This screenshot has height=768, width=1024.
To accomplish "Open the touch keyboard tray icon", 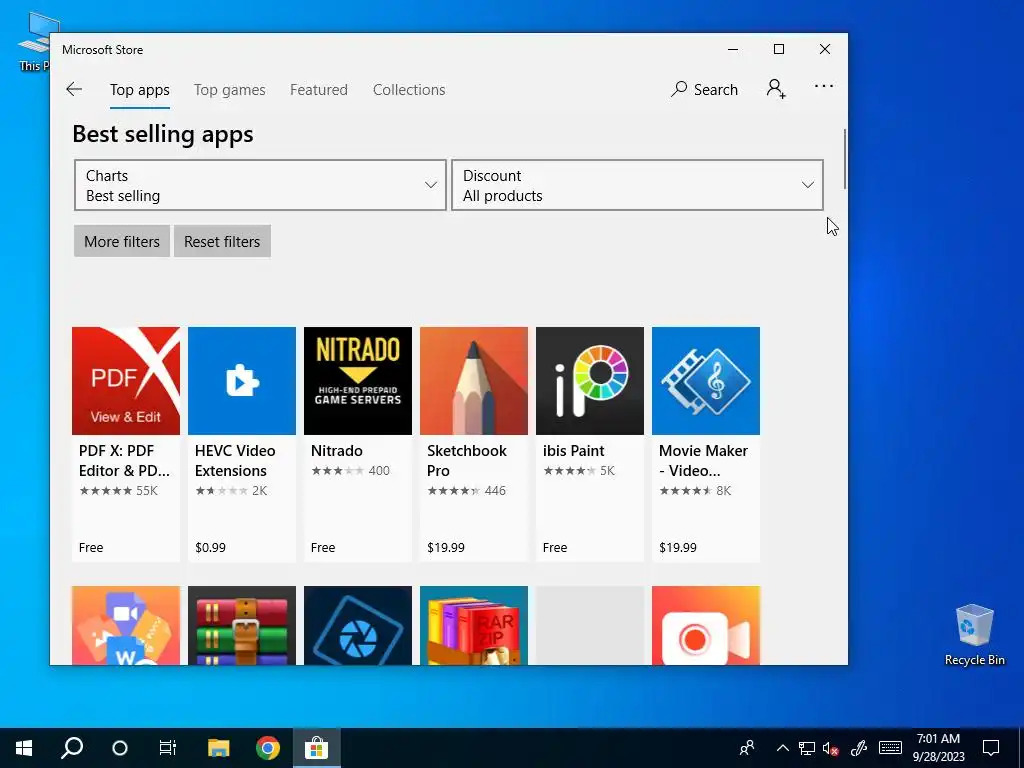I will [x=890, y=748].
